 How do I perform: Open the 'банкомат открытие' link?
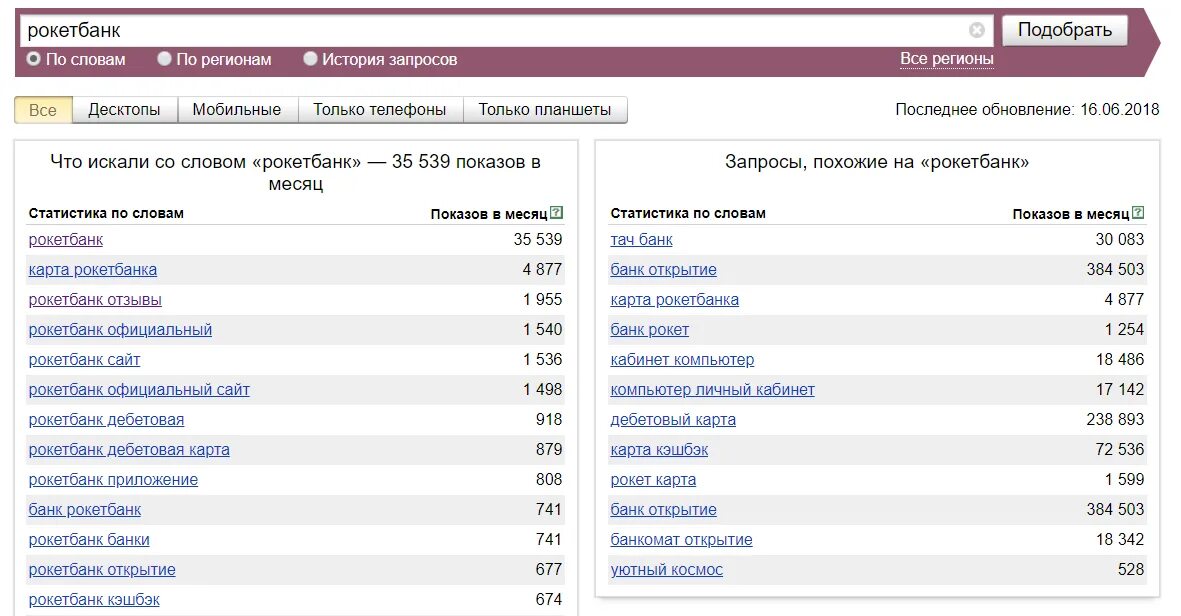point(681,540)
